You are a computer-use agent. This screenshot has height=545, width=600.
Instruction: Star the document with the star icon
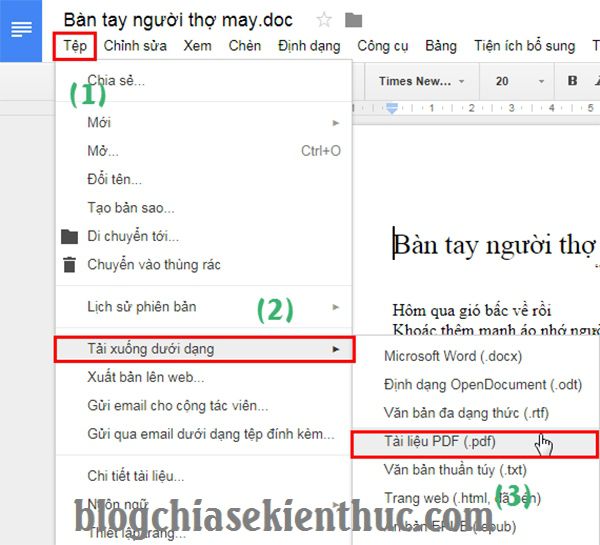tap(324, 20)
